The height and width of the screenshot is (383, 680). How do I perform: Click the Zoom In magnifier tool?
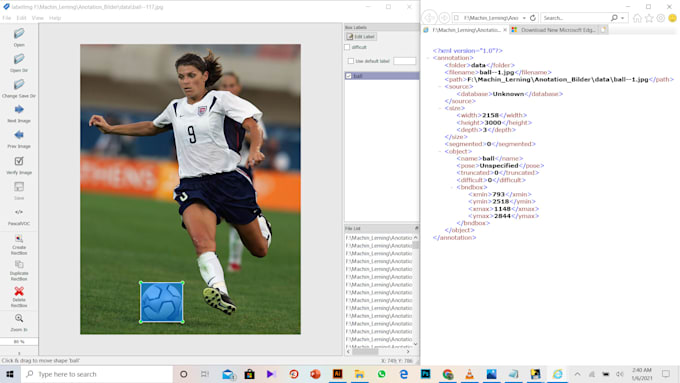coord(19,318)
